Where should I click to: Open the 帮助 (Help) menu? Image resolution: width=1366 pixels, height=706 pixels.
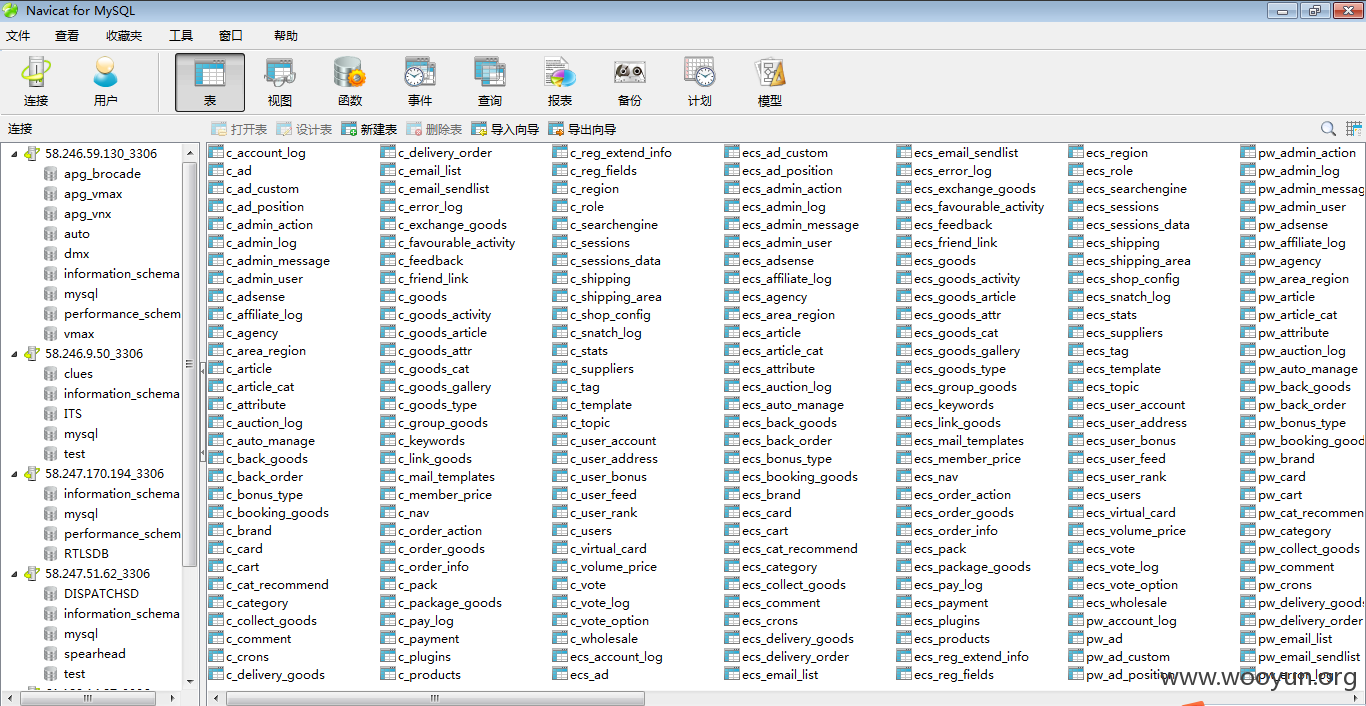tap(286, 36)
